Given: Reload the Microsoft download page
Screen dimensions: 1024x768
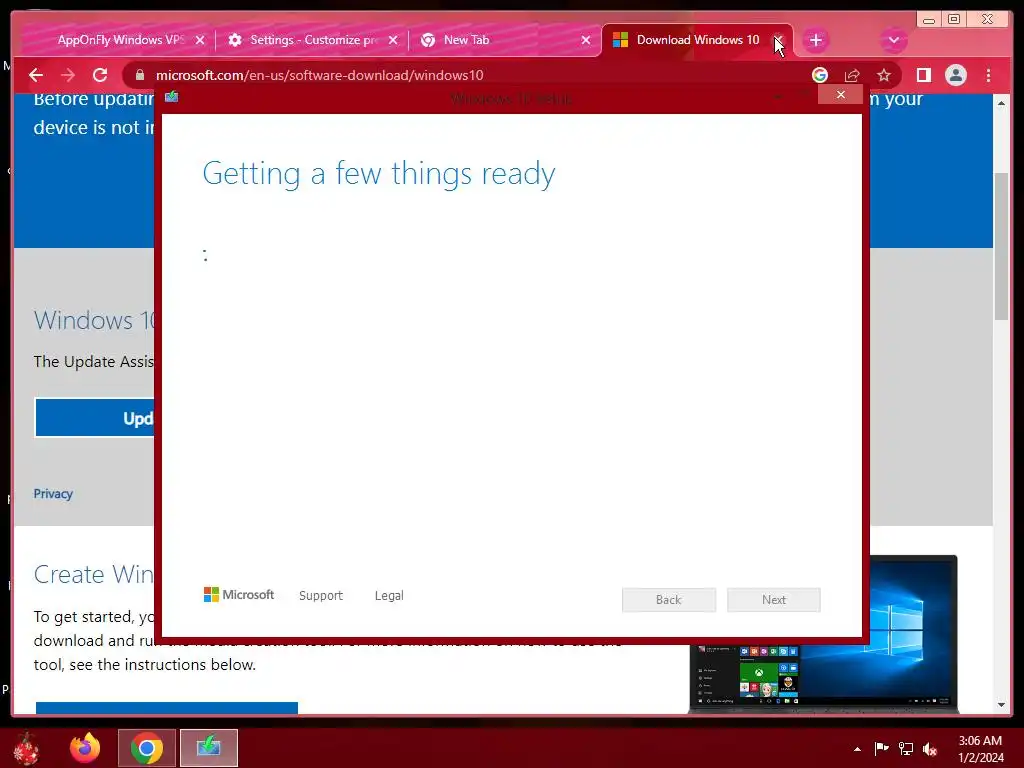Looking at the screenshot, I should (100, 75).
